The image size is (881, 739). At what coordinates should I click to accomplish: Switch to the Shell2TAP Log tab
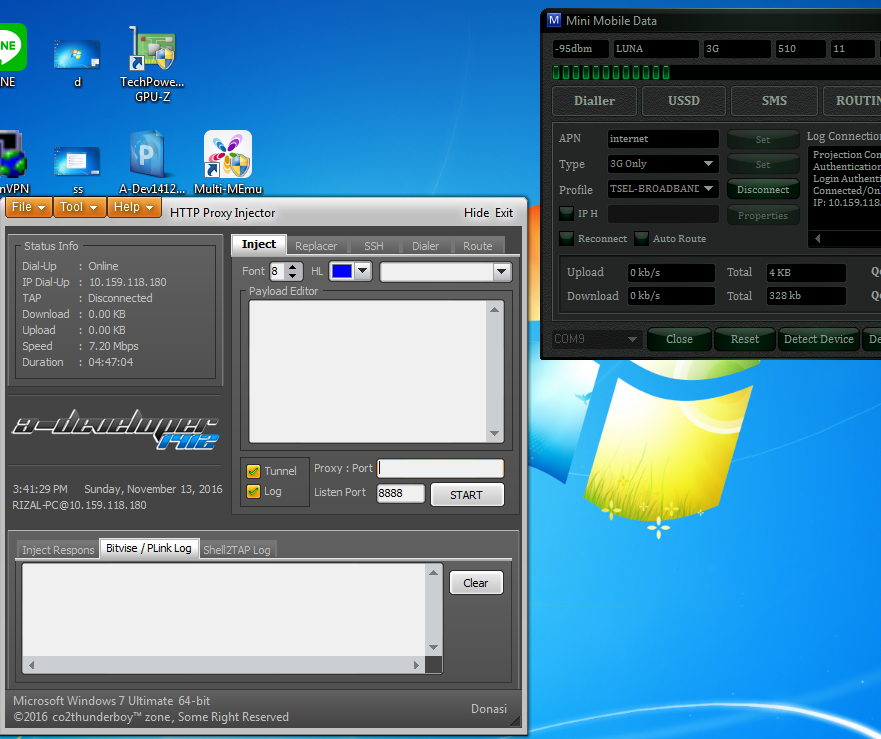pos(237,550)
